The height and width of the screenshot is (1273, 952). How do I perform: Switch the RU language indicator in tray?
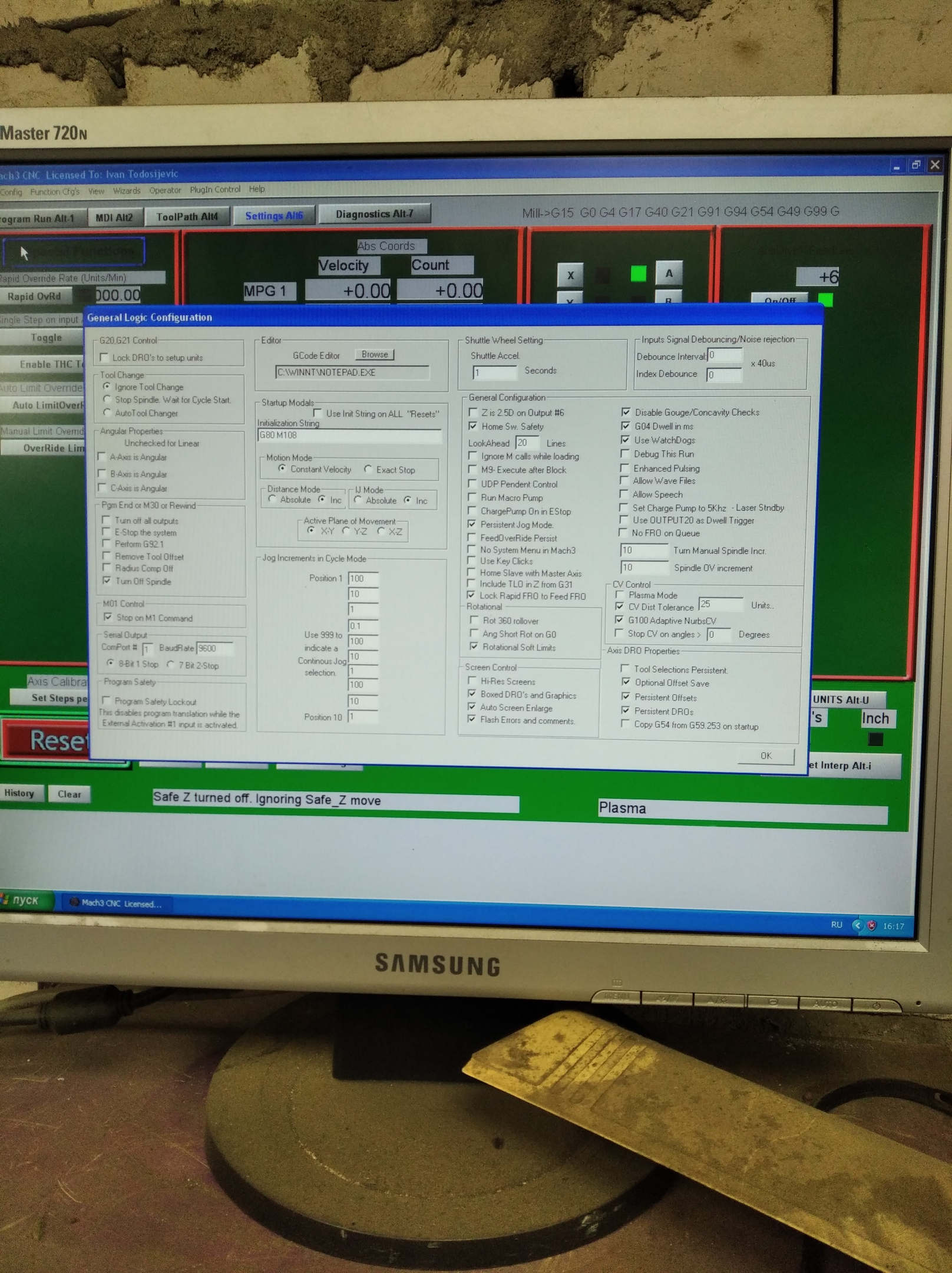(x=837, y=925)
